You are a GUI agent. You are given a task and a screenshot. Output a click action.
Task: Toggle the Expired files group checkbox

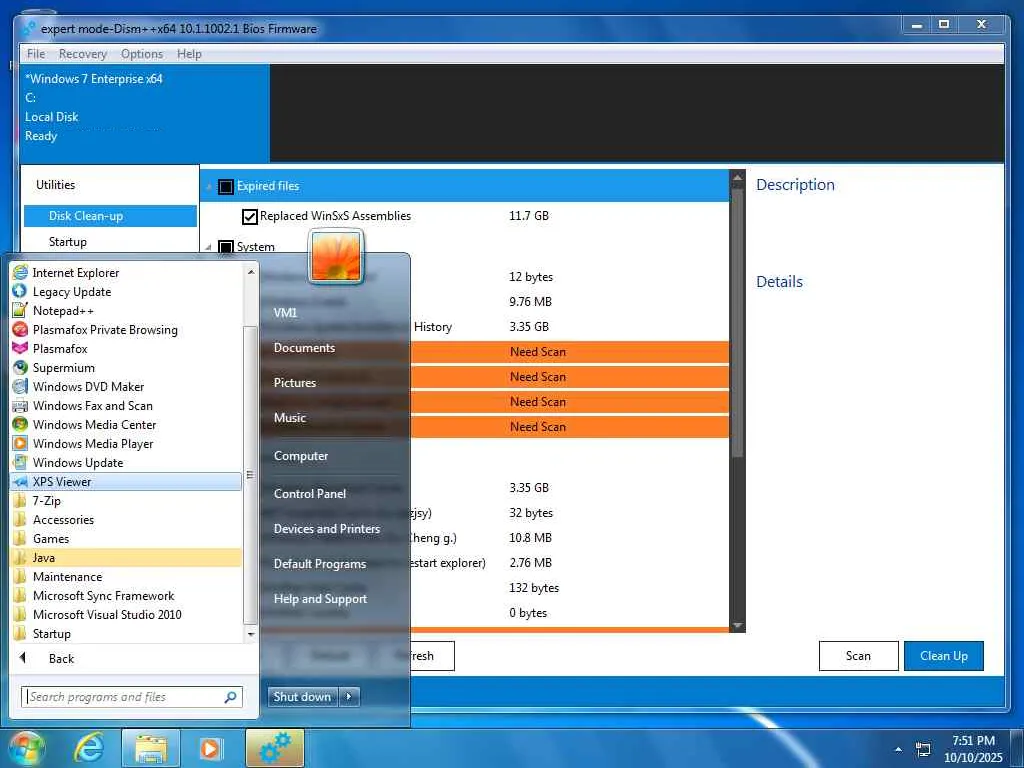point(225,187)
